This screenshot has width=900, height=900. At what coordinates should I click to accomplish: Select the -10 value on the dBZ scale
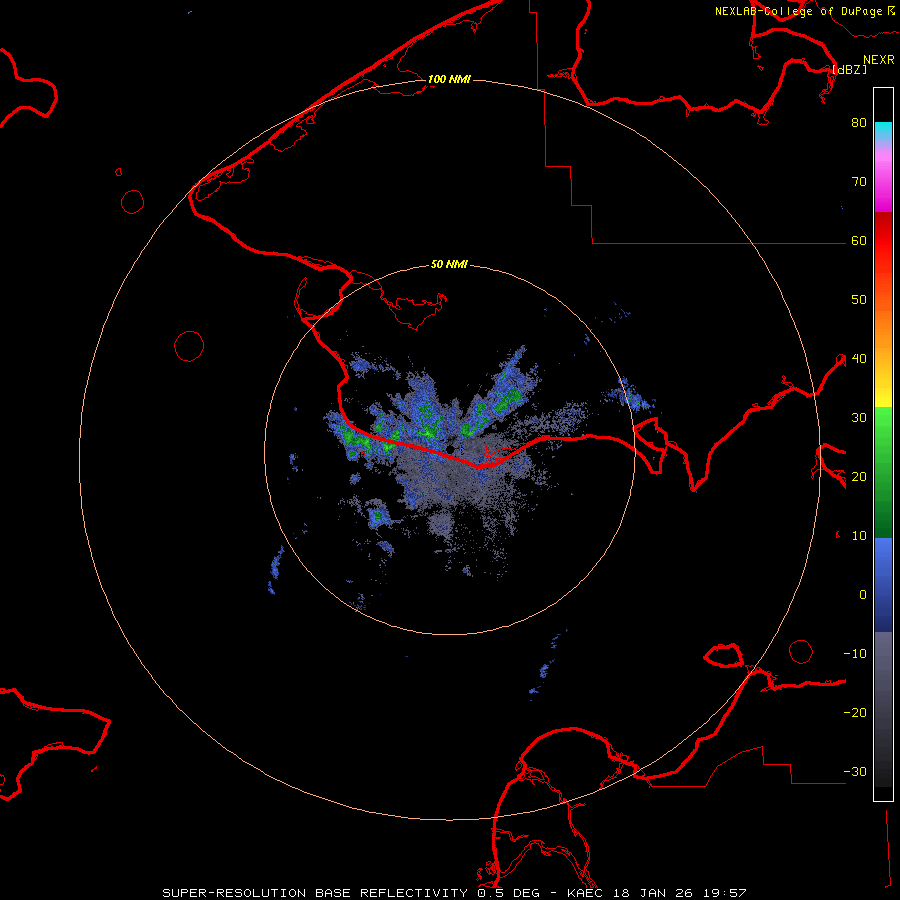855,654
